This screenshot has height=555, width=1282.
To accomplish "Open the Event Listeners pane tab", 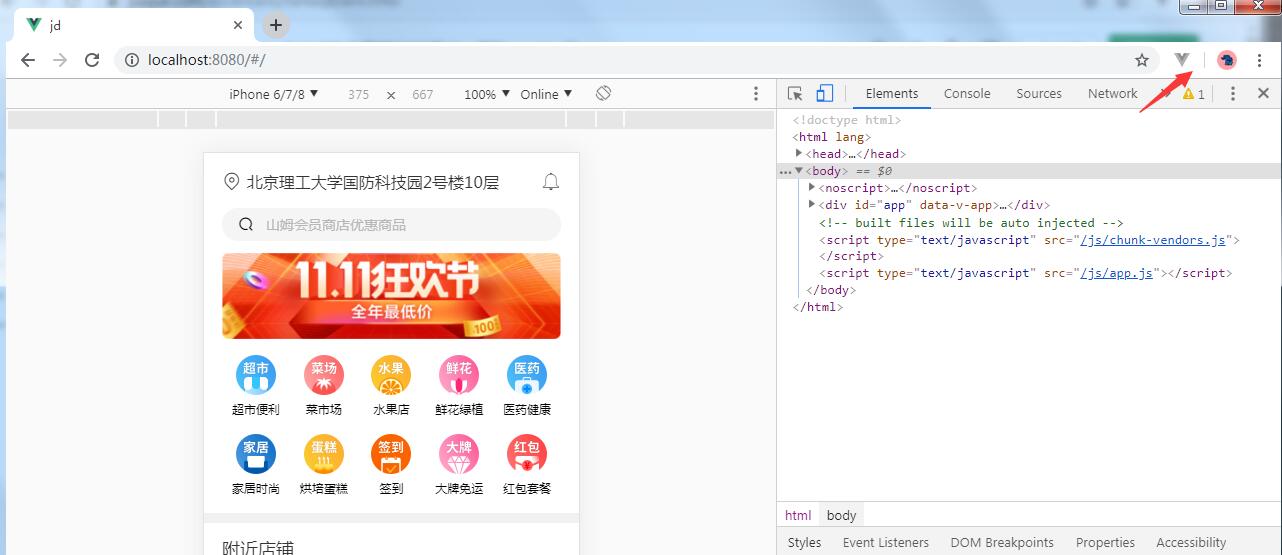I will pos(886,542).
